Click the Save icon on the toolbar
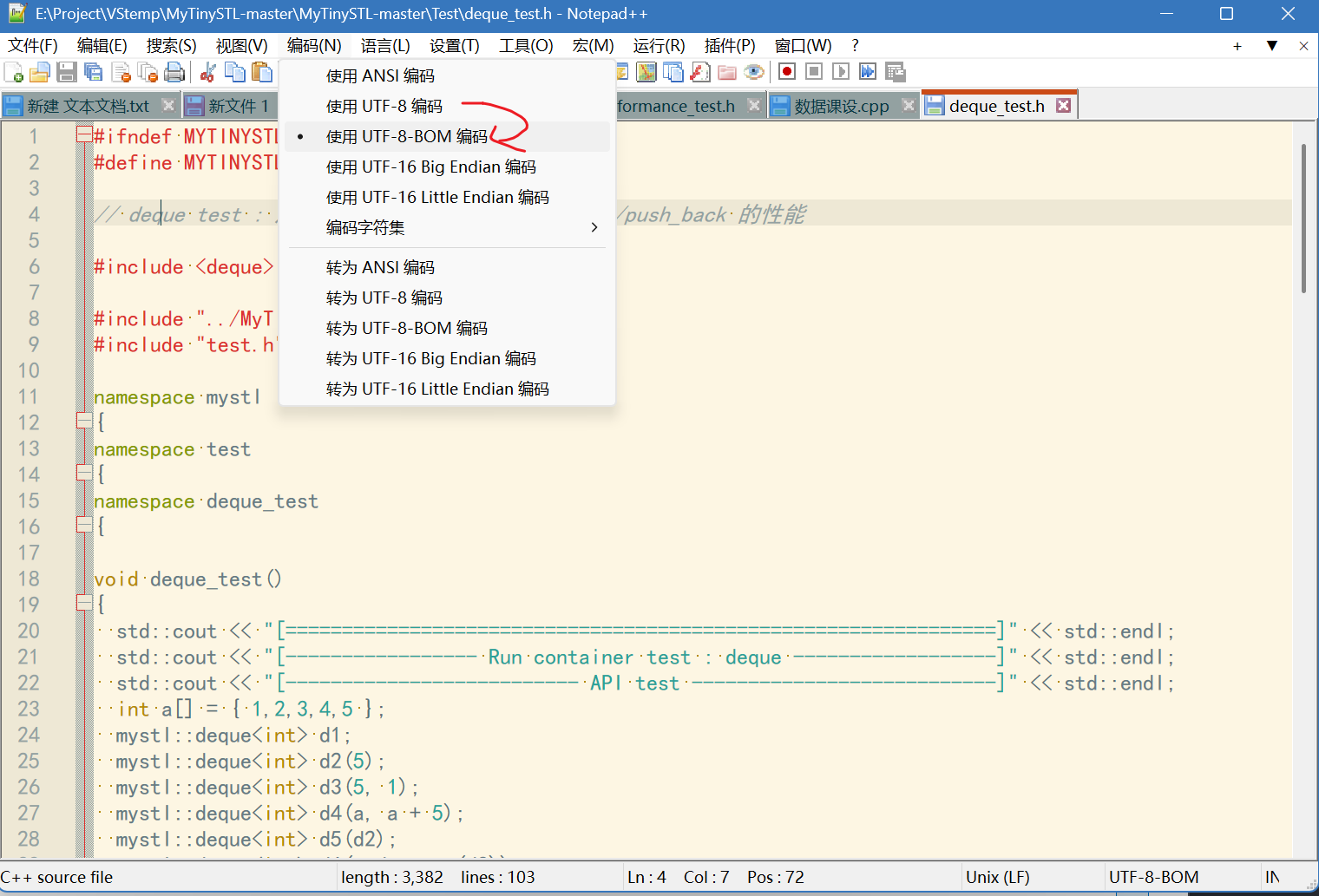 click(x=67, y=72)
